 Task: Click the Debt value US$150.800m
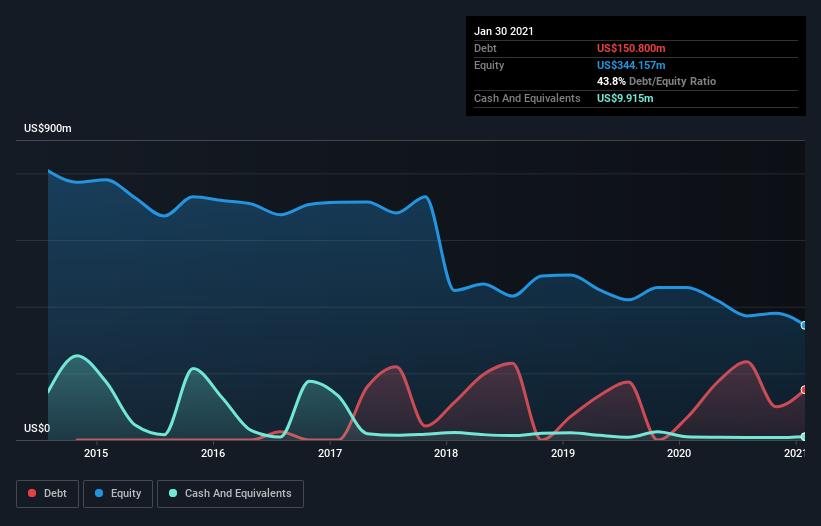click(x=631, y=48)
